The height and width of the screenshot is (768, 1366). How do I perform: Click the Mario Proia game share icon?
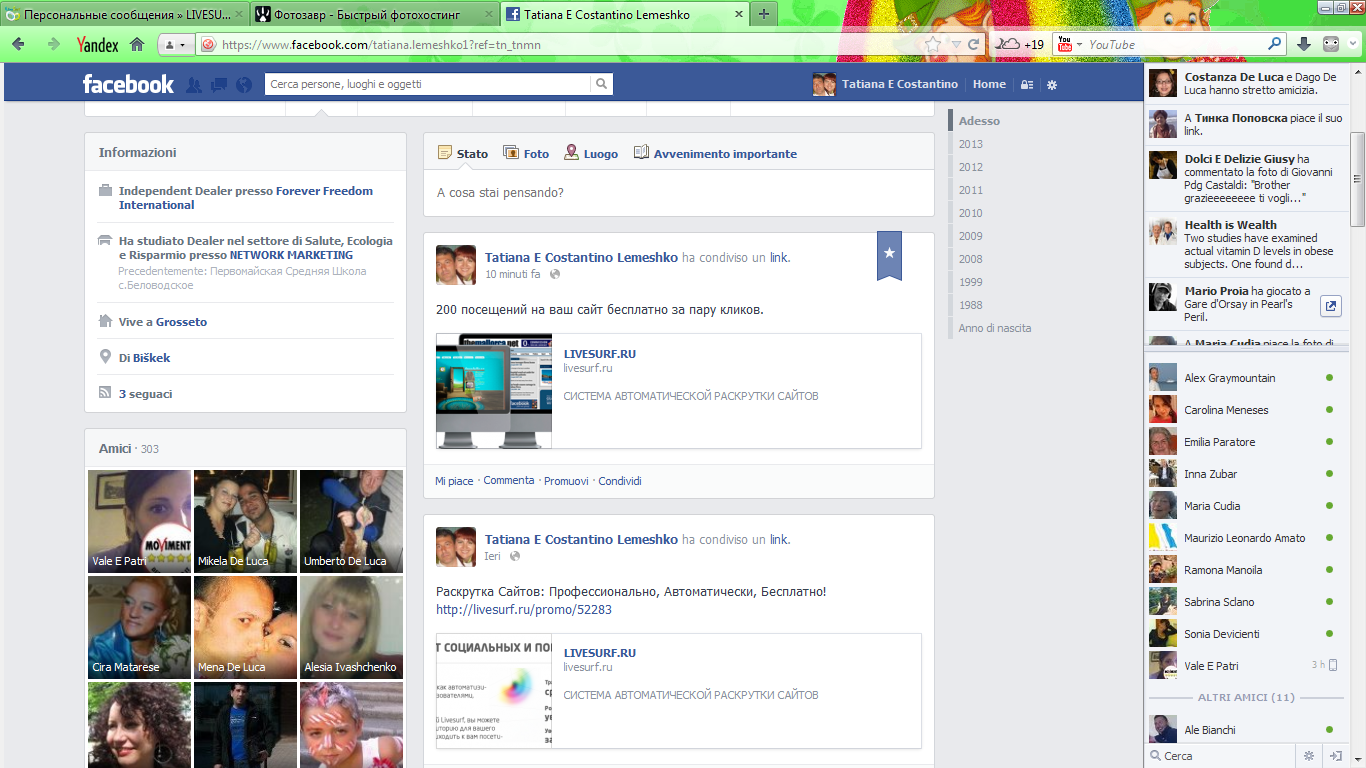click(x=1331, y=306)
